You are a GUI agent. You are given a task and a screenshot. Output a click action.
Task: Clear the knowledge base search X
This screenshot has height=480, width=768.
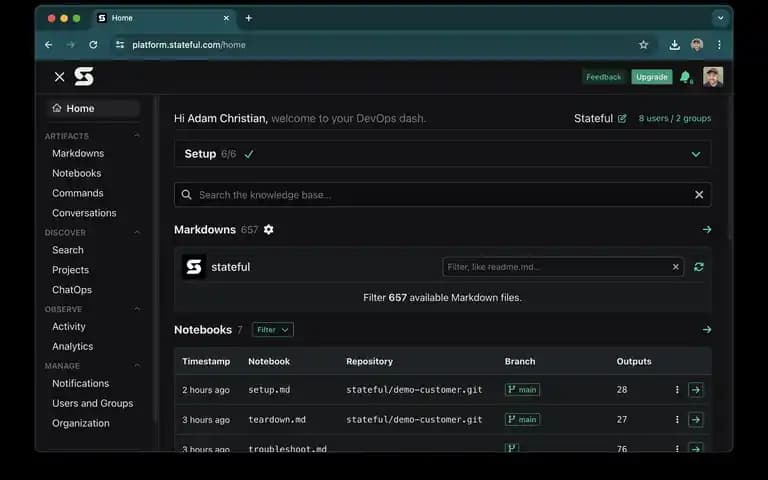699,194
